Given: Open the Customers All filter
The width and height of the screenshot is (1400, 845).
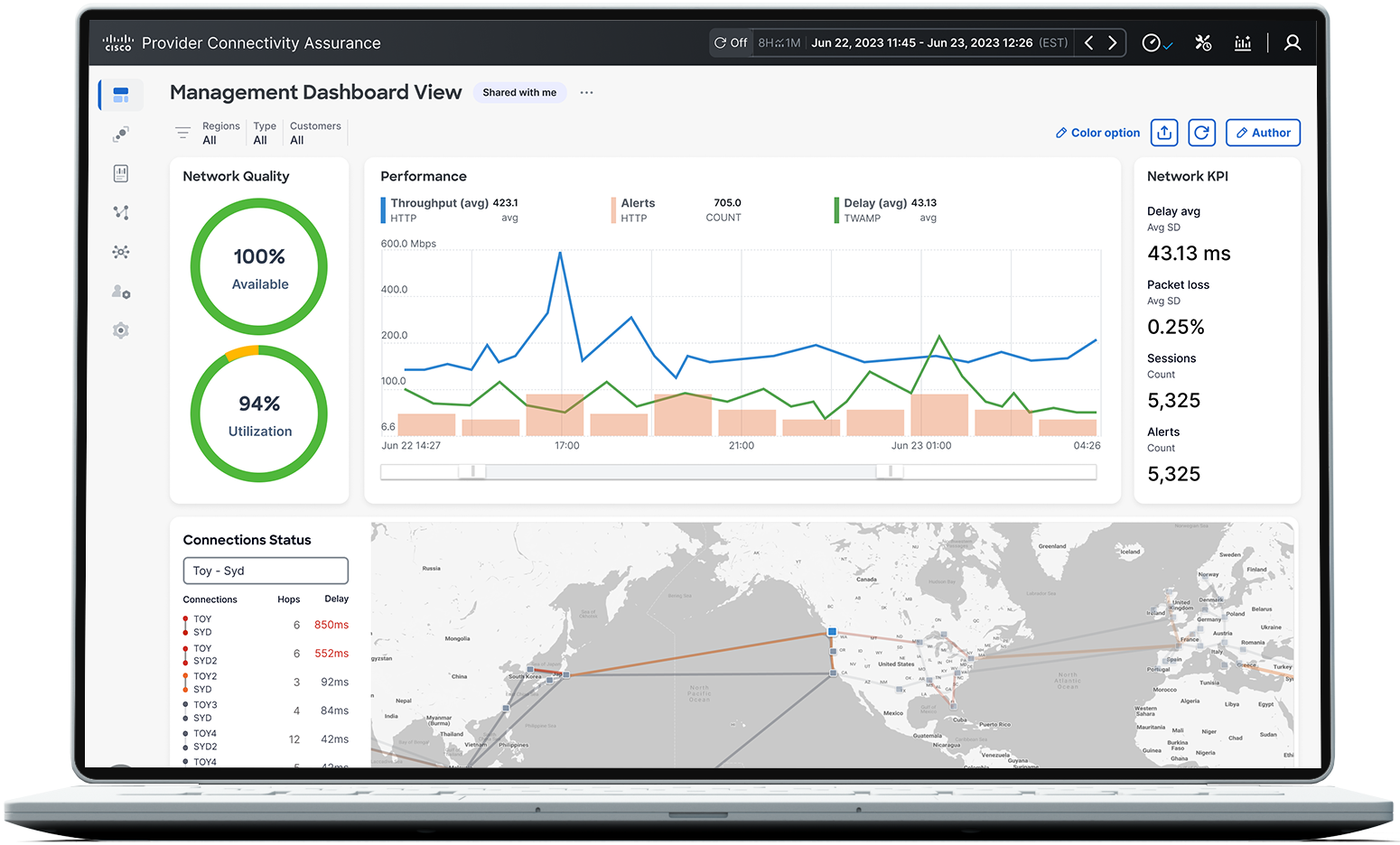Looking at the screenshot, I should click(314, 133).
